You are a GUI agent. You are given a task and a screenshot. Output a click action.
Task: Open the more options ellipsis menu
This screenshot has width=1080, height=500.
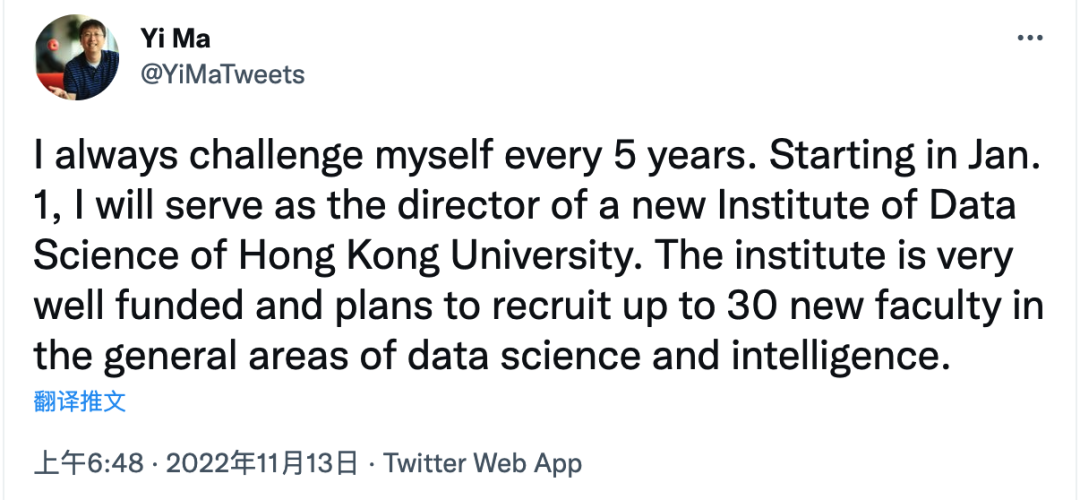[1029, 39]
